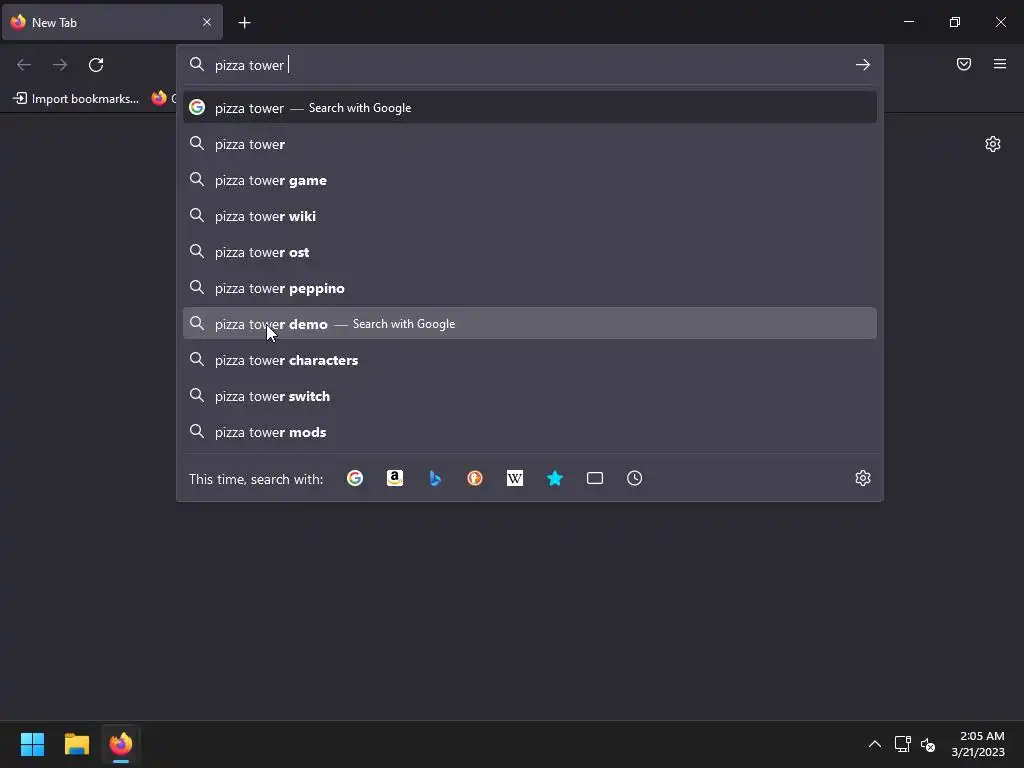1024x768 pixels.
Task: Search this time with Wikipedia
Action: pyautogui.click(x=515, y=478)
